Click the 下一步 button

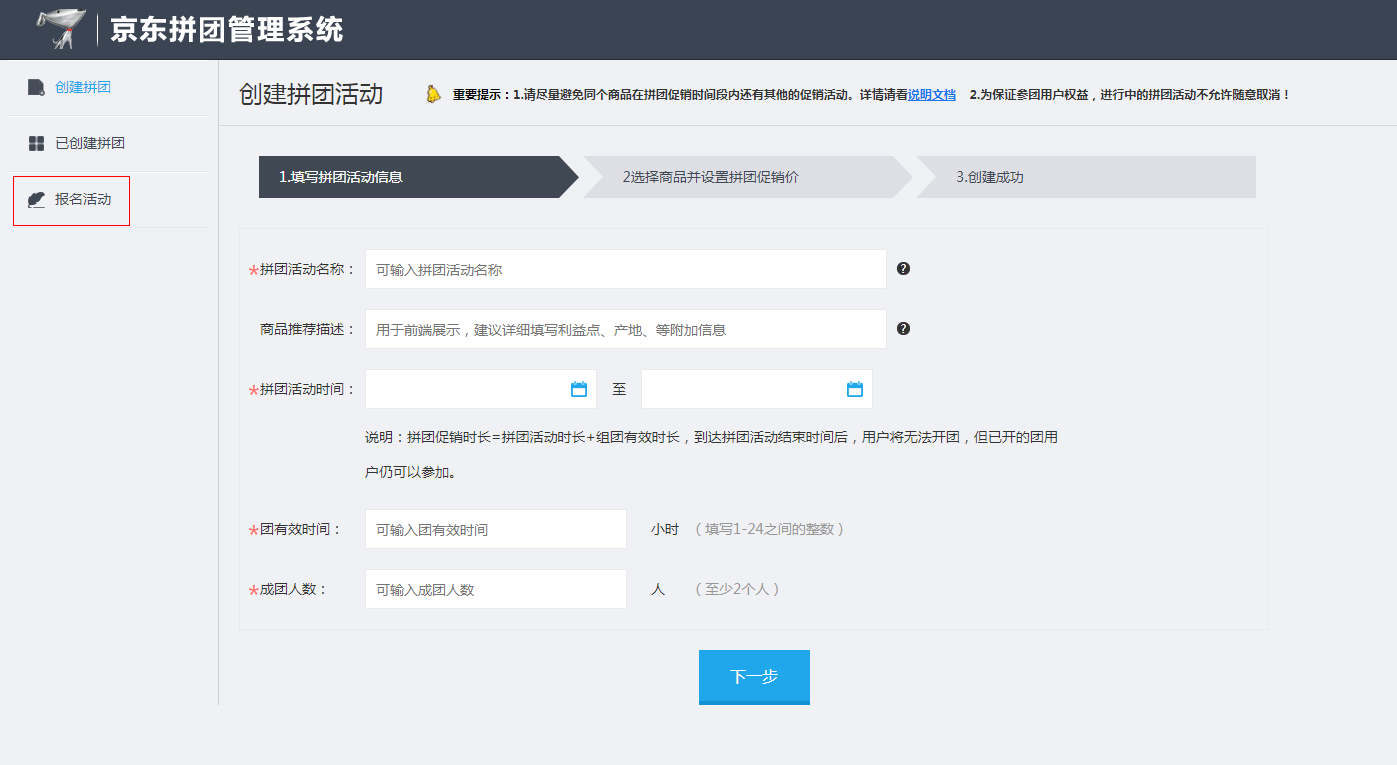pos(754,677)
